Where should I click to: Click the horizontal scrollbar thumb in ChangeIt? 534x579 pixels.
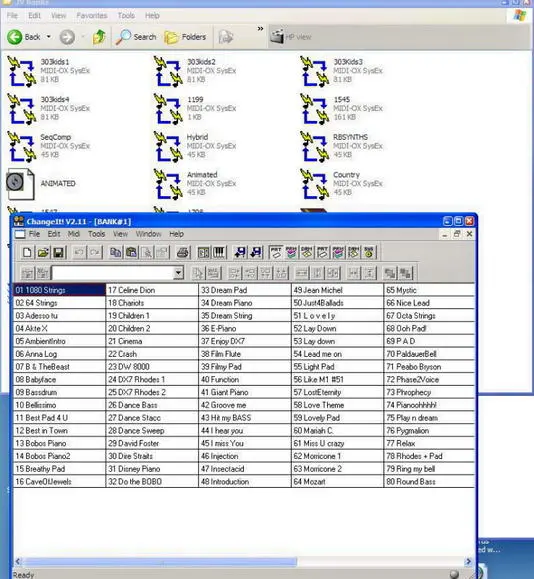point(160,562)
